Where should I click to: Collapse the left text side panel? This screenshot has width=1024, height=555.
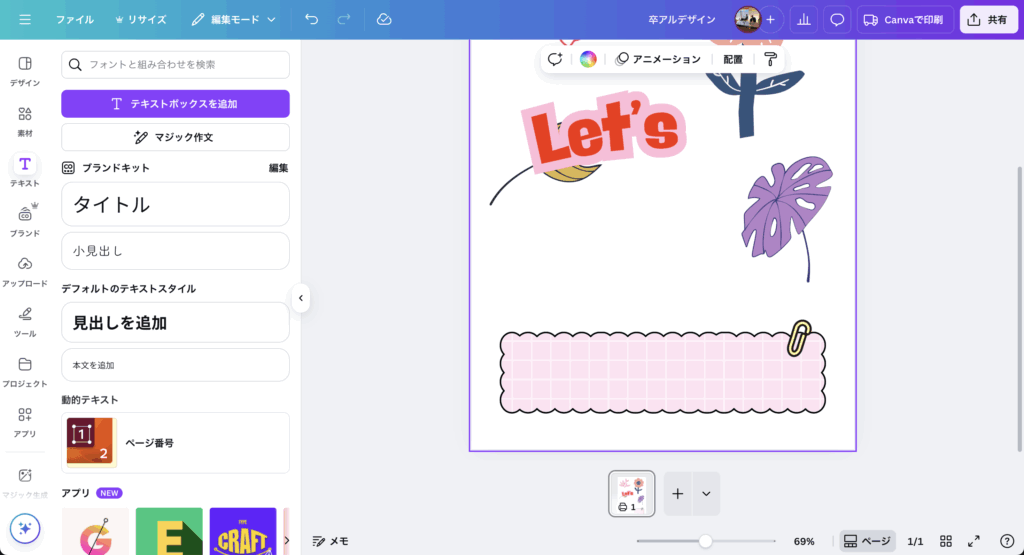click(300, 297)
